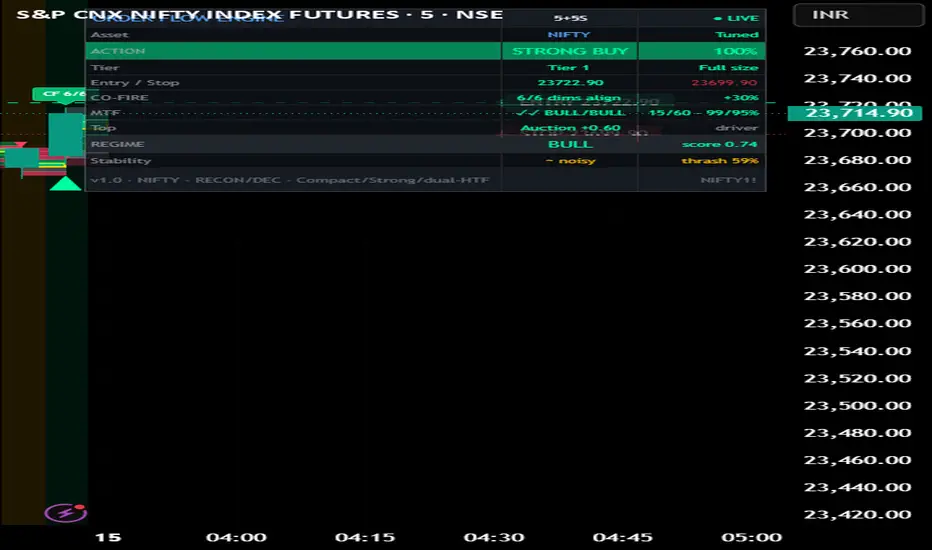Click the 23,680.00 price axis label
Image resolution: width=932 pixels, height=550 pixels.
857,160
